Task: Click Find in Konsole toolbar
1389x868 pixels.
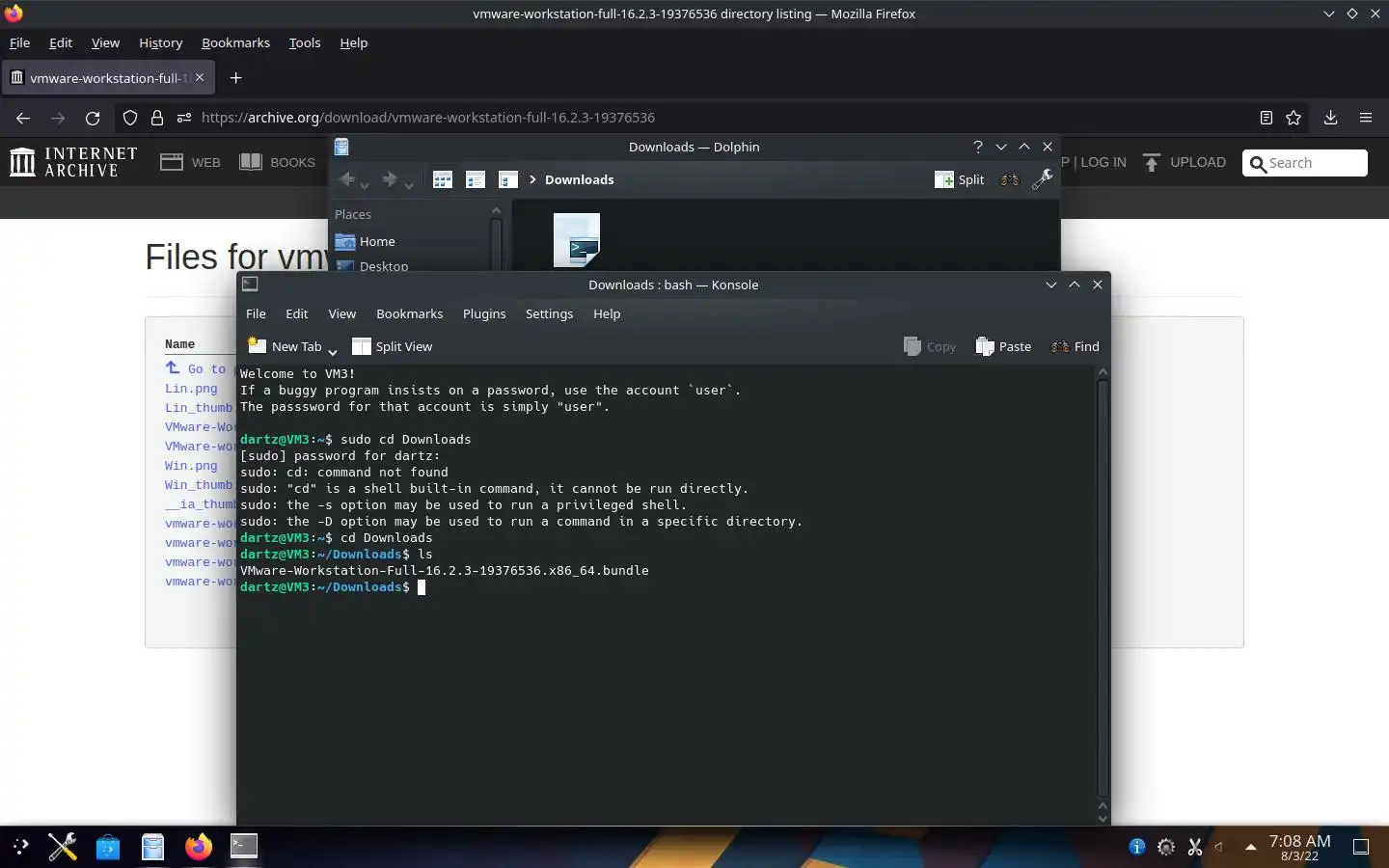Action: click(x=1075, y=346)
